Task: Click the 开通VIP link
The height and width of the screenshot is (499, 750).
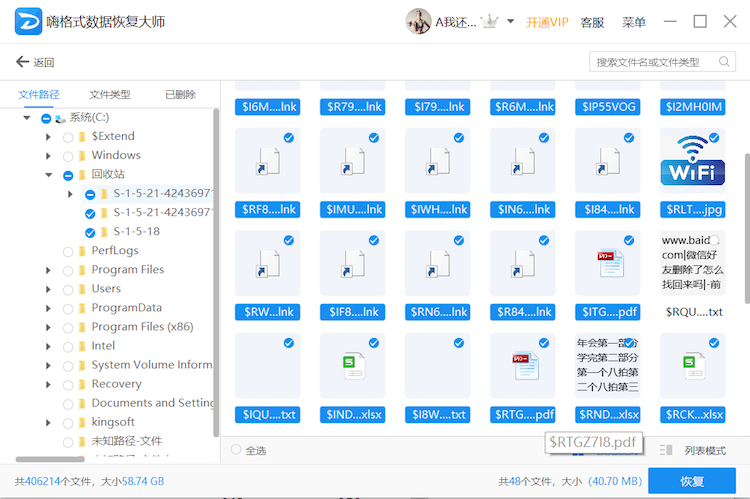Action: pyautogui.click(x=547, y=21)
